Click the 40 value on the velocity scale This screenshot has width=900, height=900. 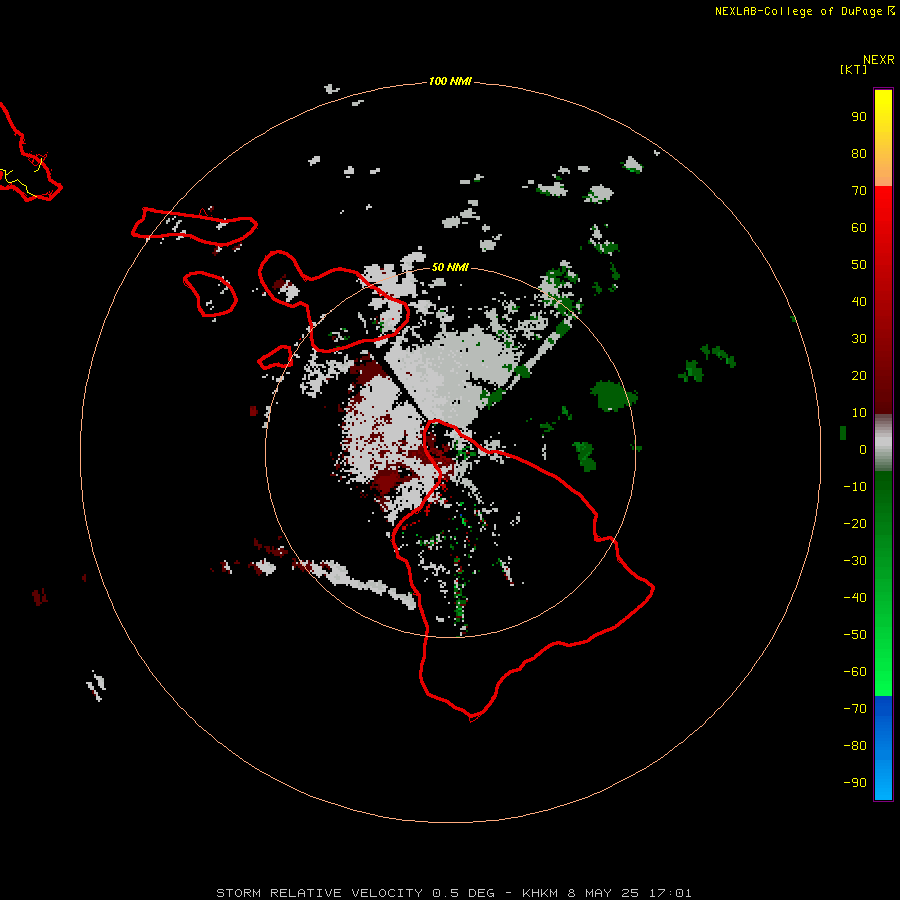coord(859,301)
